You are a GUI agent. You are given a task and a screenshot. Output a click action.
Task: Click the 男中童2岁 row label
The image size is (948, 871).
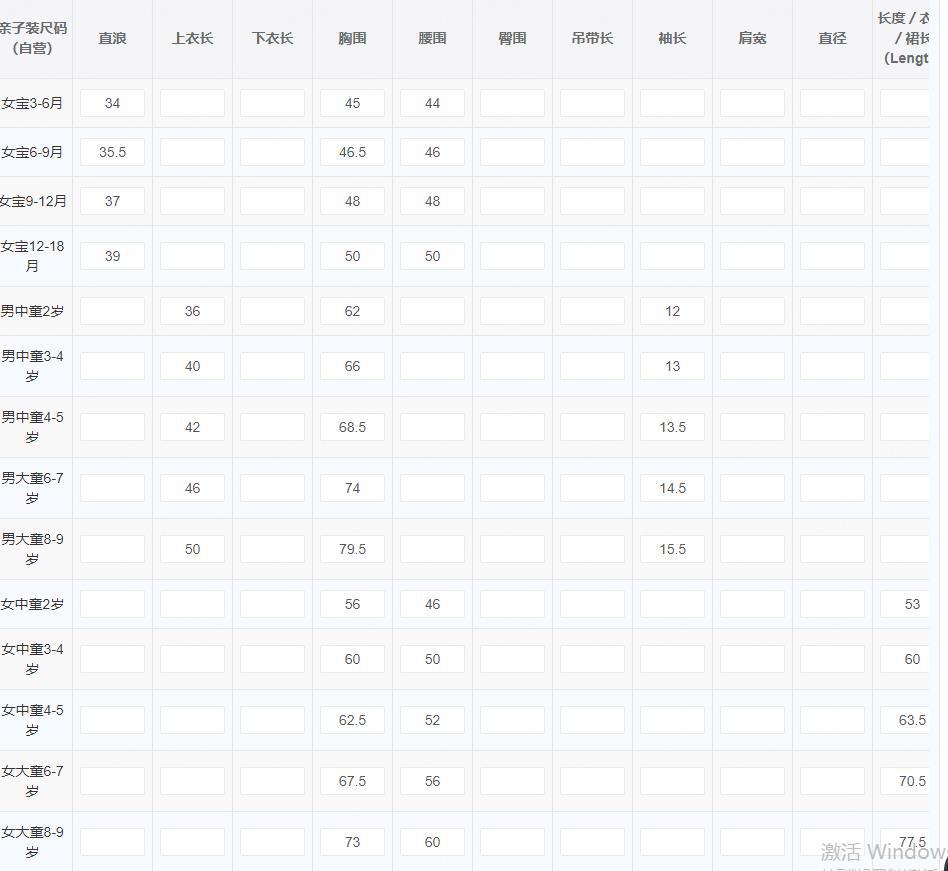coord(32,311)
